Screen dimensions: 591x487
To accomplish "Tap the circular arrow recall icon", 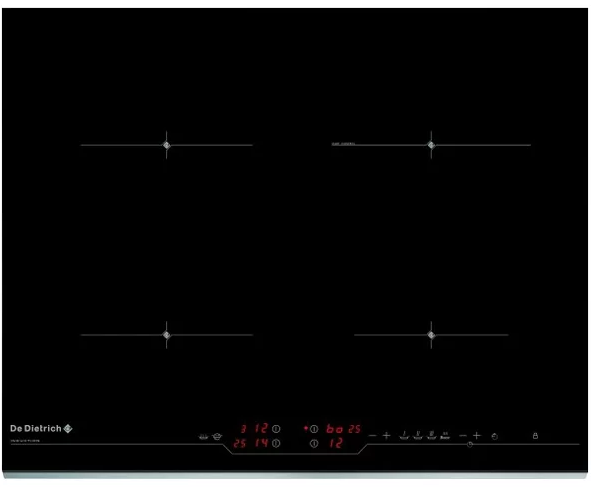I will click(x=495, y=436).
